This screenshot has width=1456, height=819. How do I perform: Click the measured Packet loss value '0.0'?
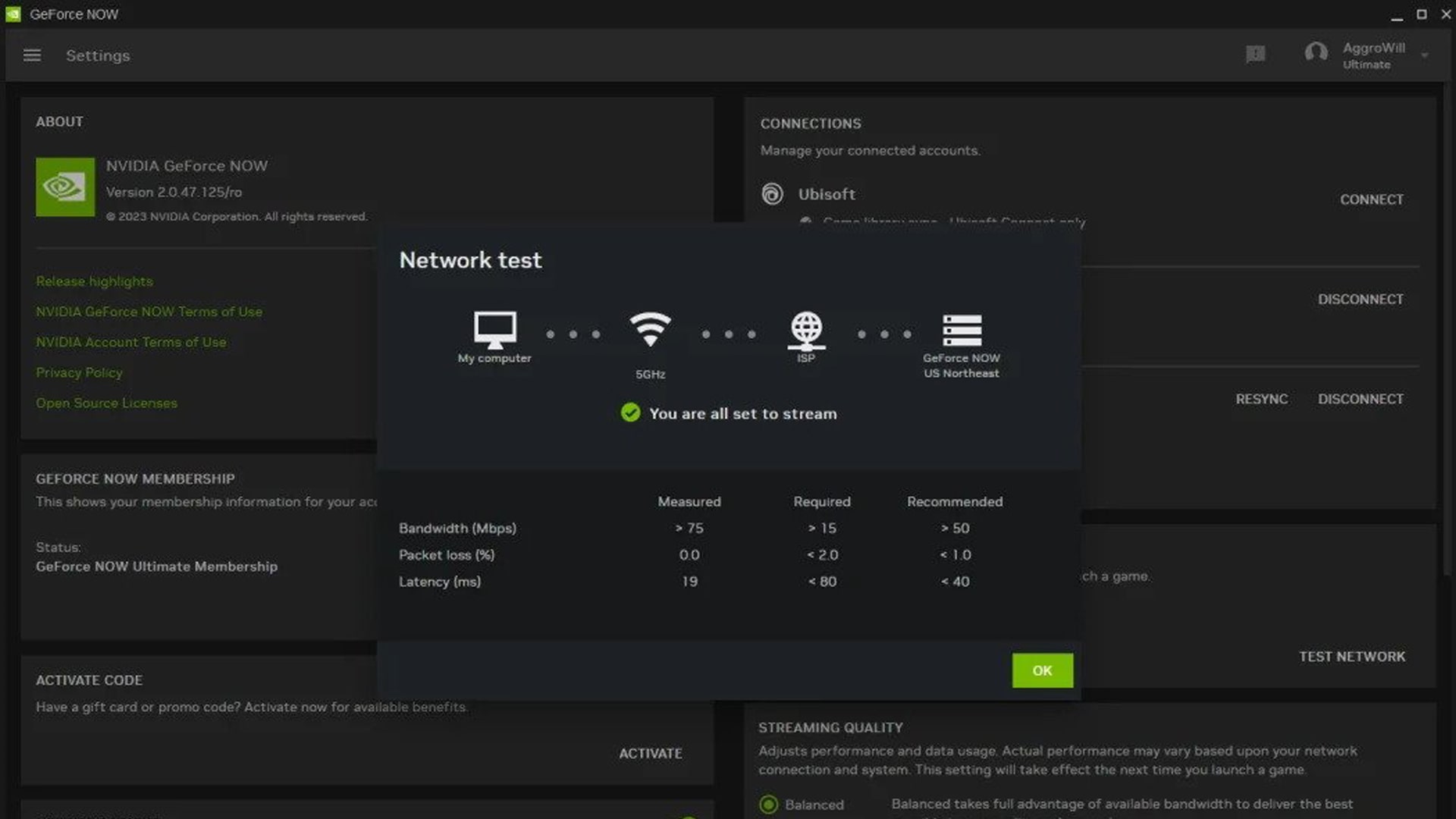tap(689, 554)
